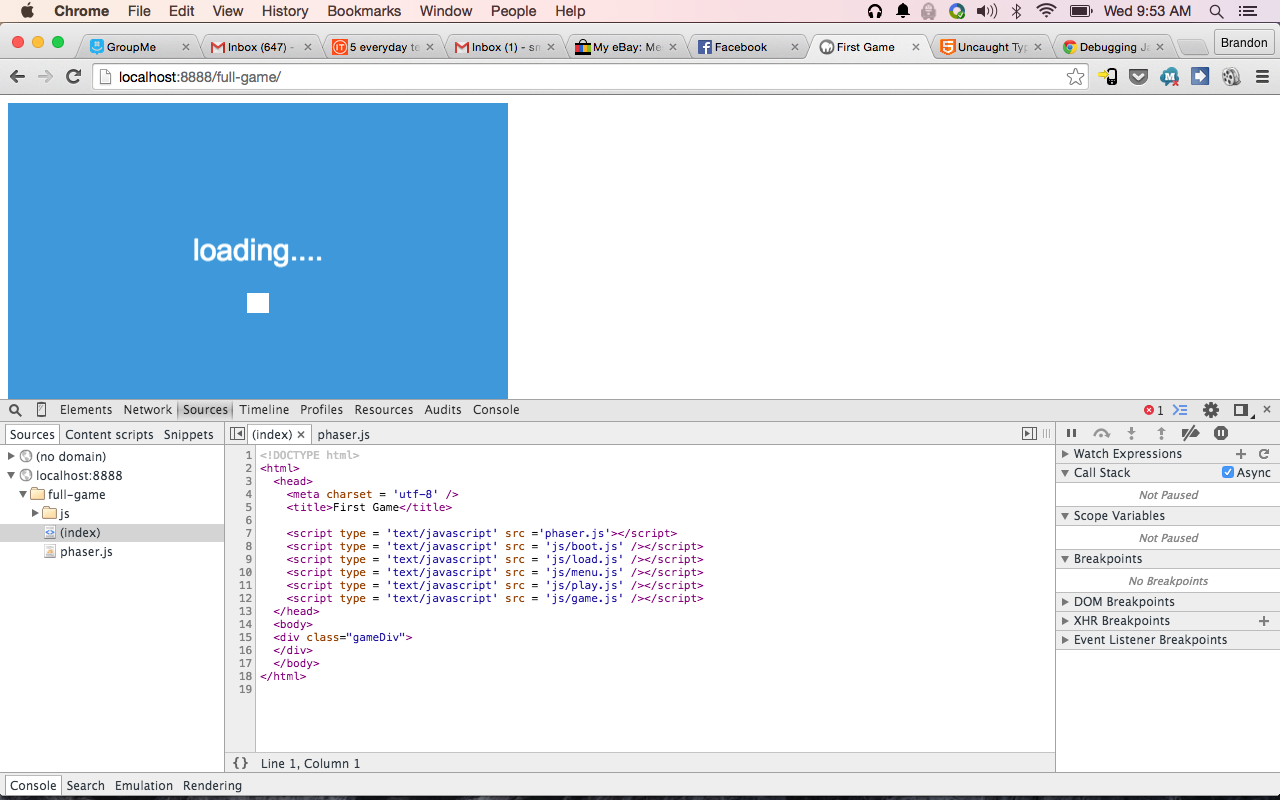Collapse the localhost:8888 tree node
The image size is (1280, 800).
pyautogui.click(x=11, y=476)
